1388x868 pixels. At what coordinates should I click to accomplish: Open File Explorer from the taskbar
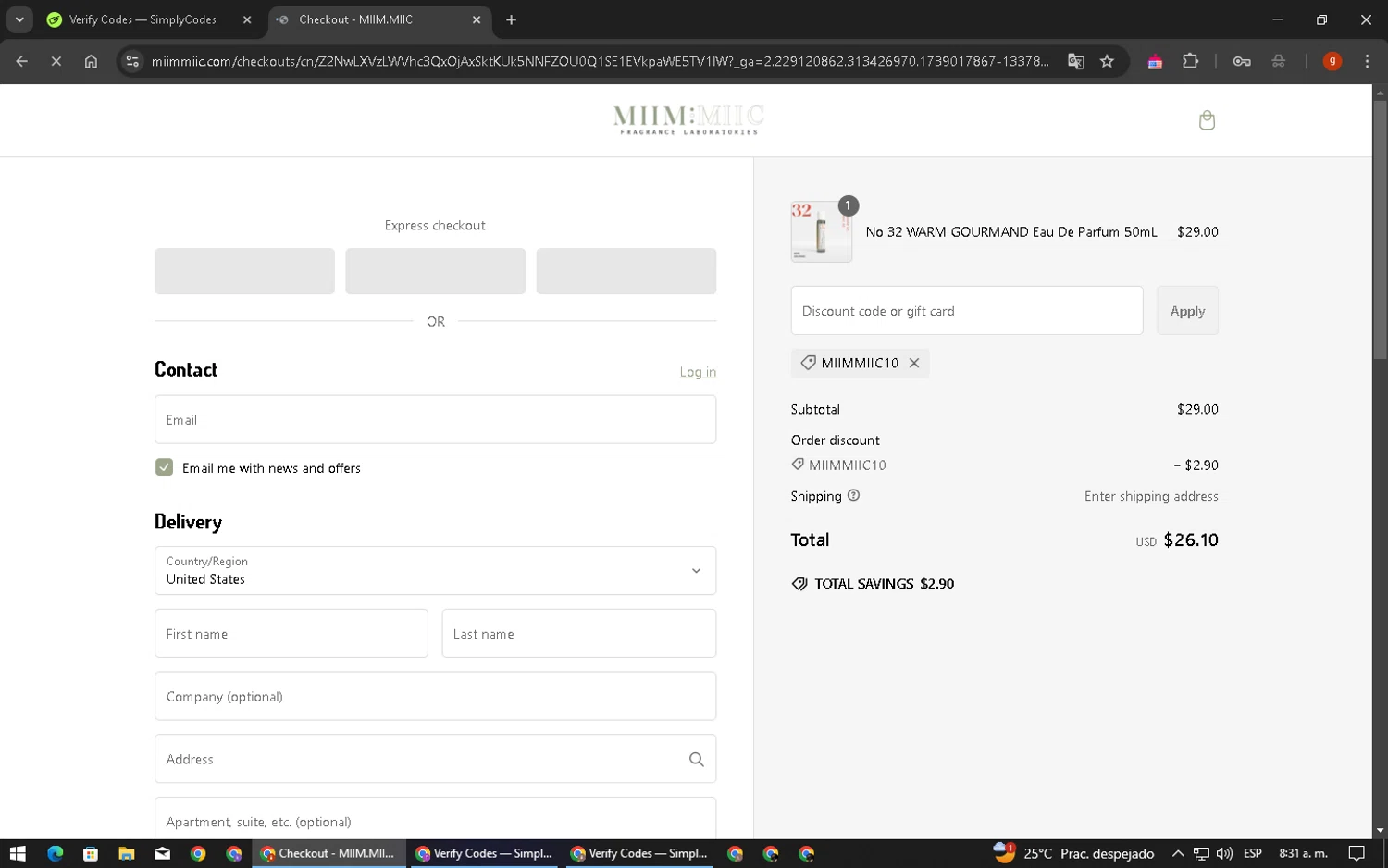coord(127,853)
